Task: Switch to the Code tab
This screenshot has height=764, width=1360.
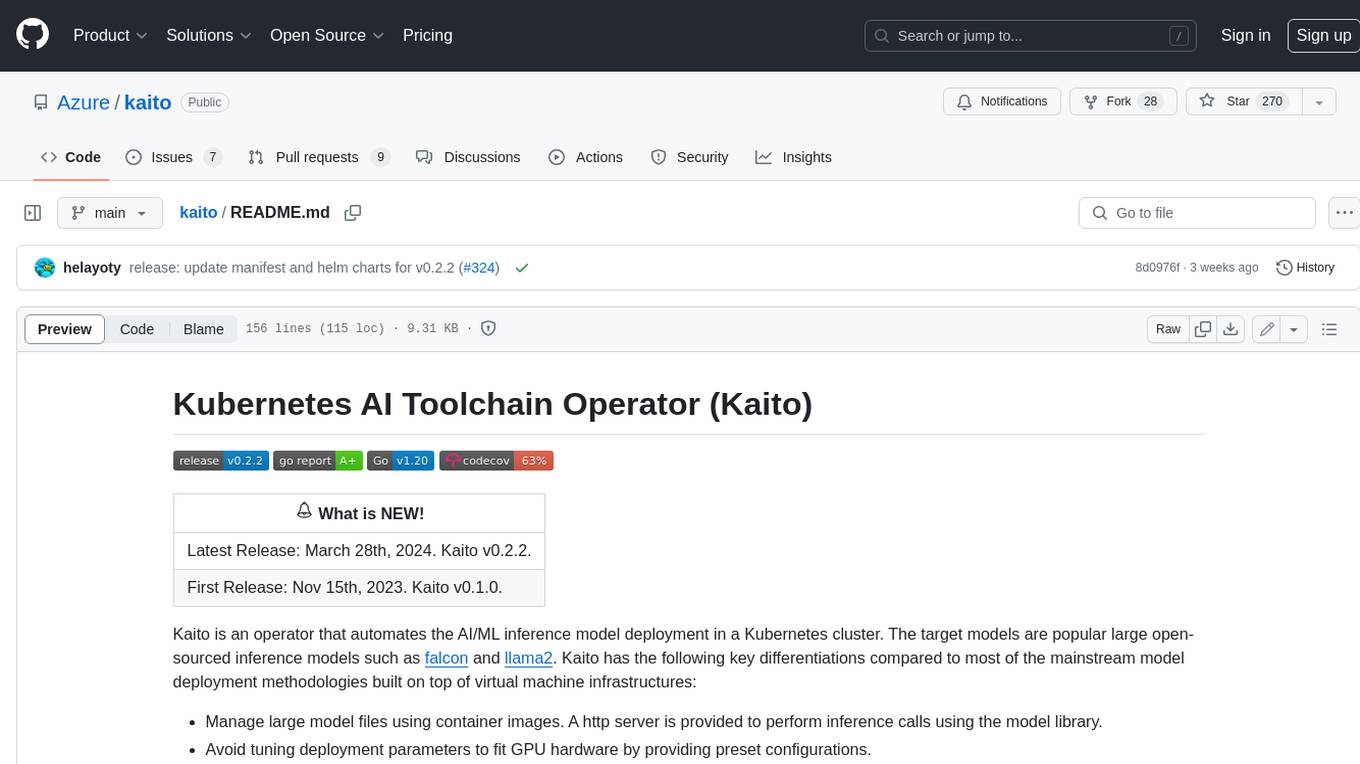Action: [71, 157]
